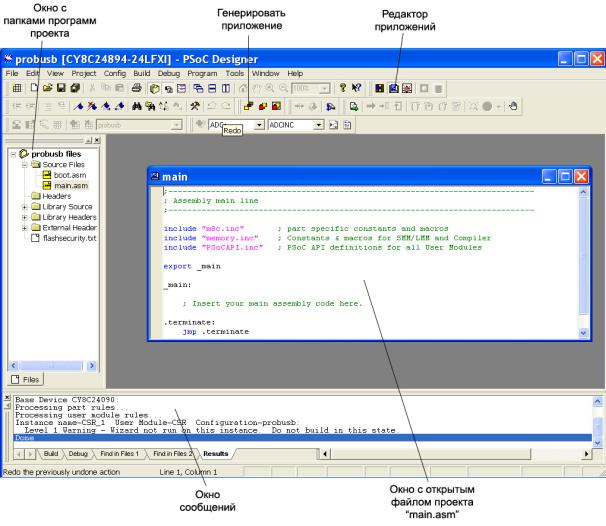
Task: Maximize the main editor child window
Action: click(565, 177)
